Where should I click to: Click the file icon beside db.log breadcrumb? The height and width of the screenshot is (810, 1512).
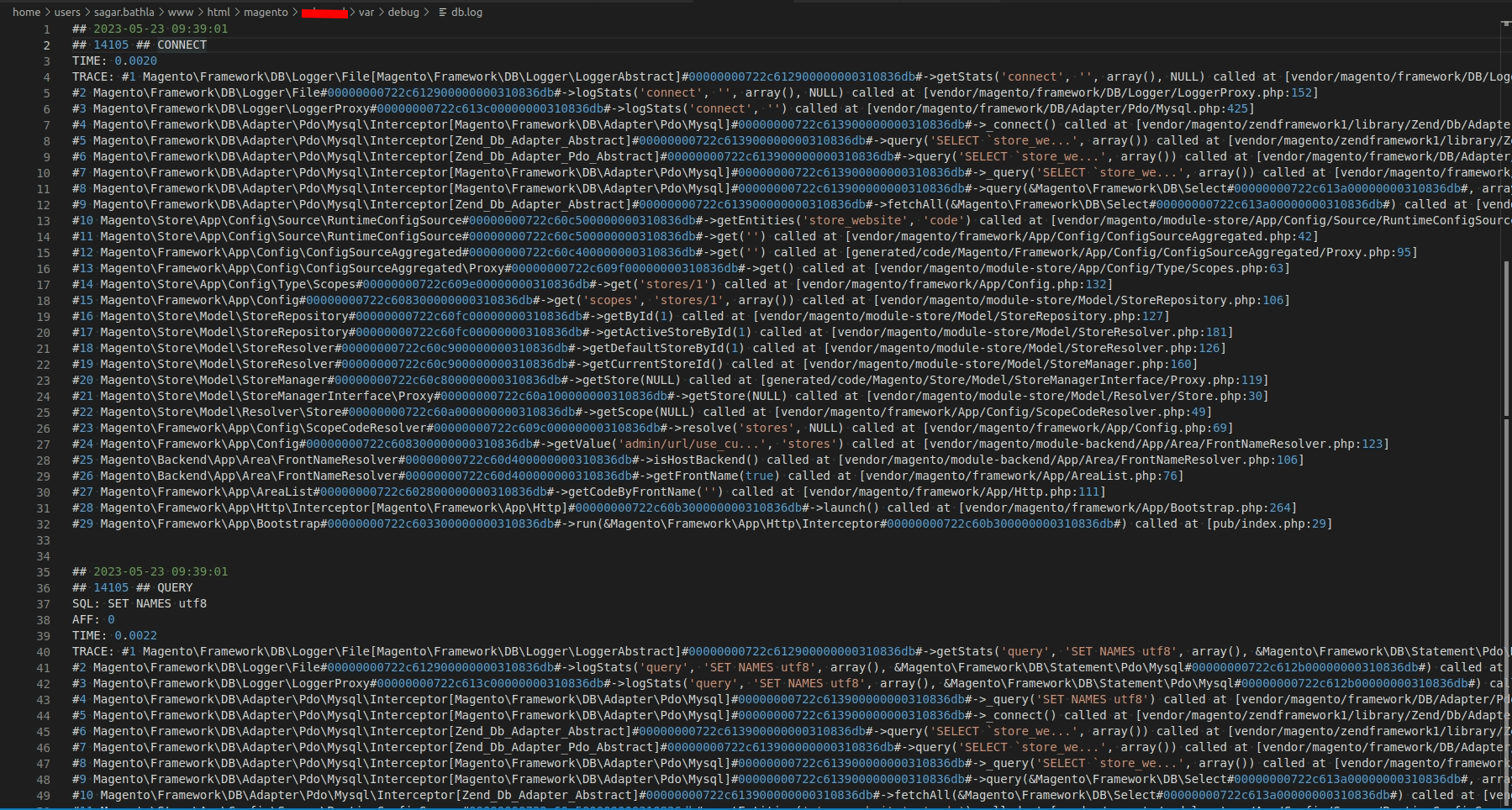click(443, 13)
